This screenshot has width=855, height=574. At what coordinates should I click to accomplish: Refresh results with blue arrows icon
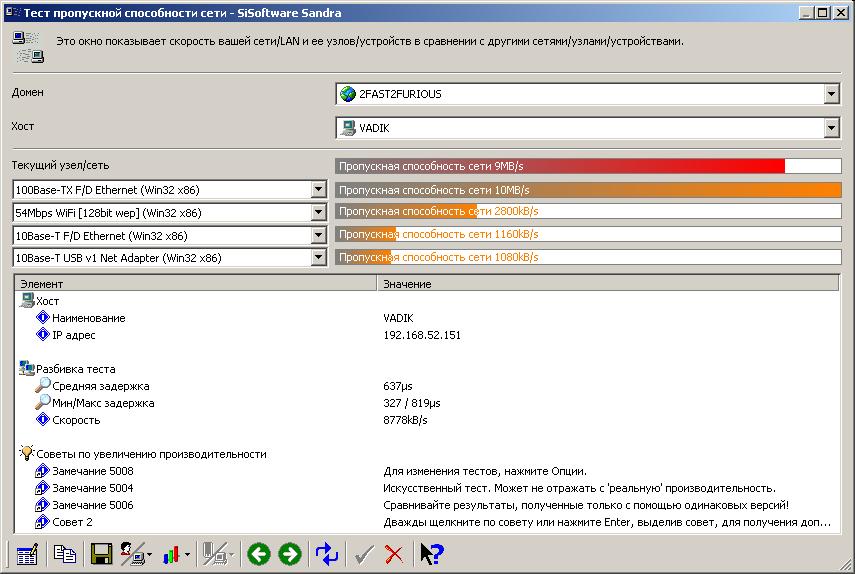tap(327, 554)
